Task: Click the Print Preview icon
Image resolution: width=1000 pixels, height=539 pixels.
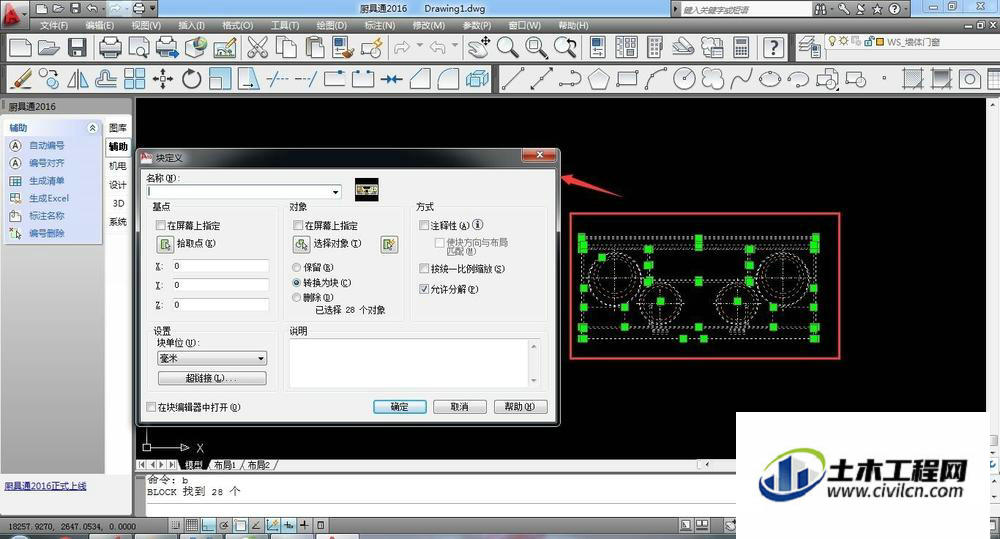Action: (x=138, y=47)
